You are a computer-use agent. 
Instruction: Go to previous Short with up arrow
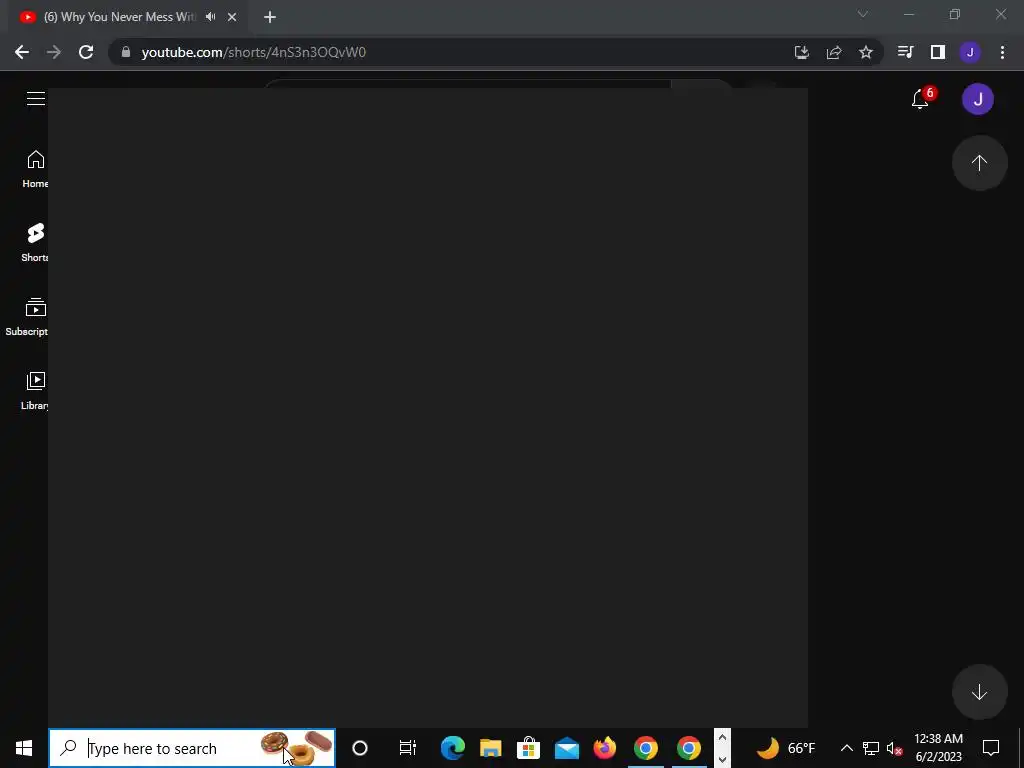point(979,163)
